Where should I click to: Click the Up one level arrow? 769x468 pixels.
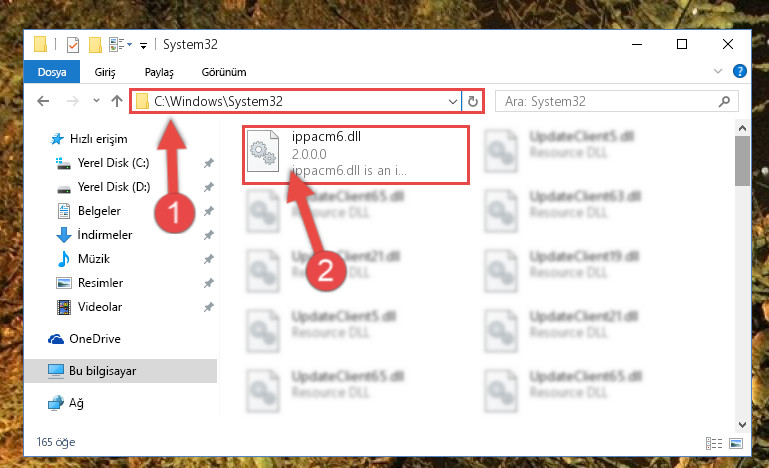pos(117,101)
